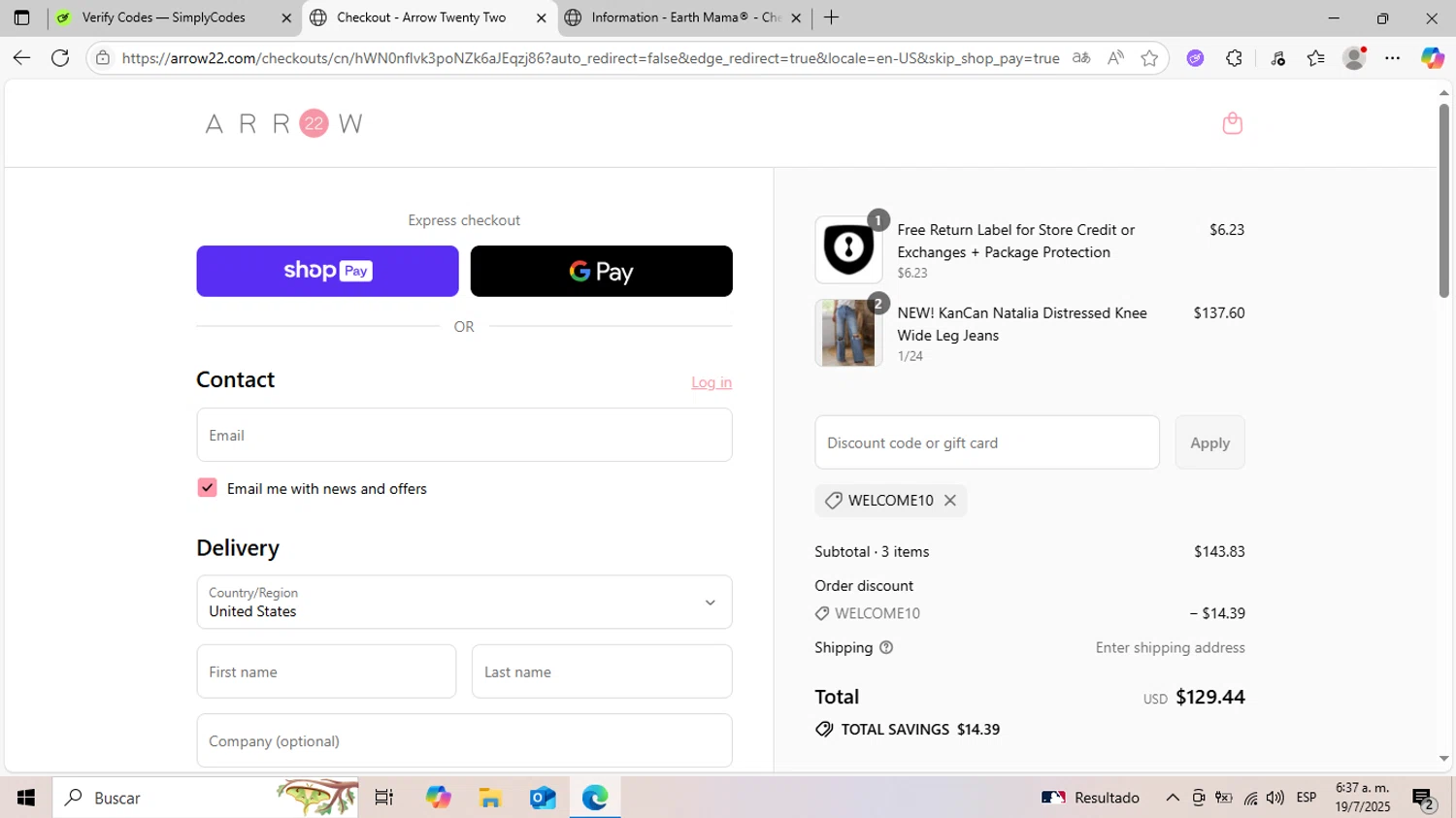Pay with Shop Pay button
Screen dimensions: 1456x818
[327, 271]
